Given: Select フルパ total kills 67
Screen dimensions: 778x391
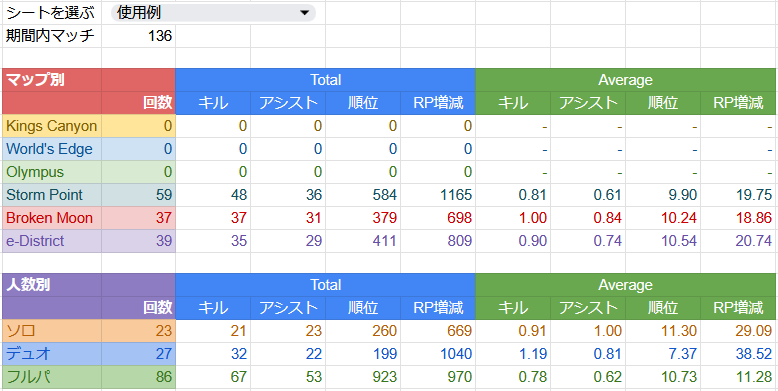Looking at the screenshot, I should click(x=213, y=377).
